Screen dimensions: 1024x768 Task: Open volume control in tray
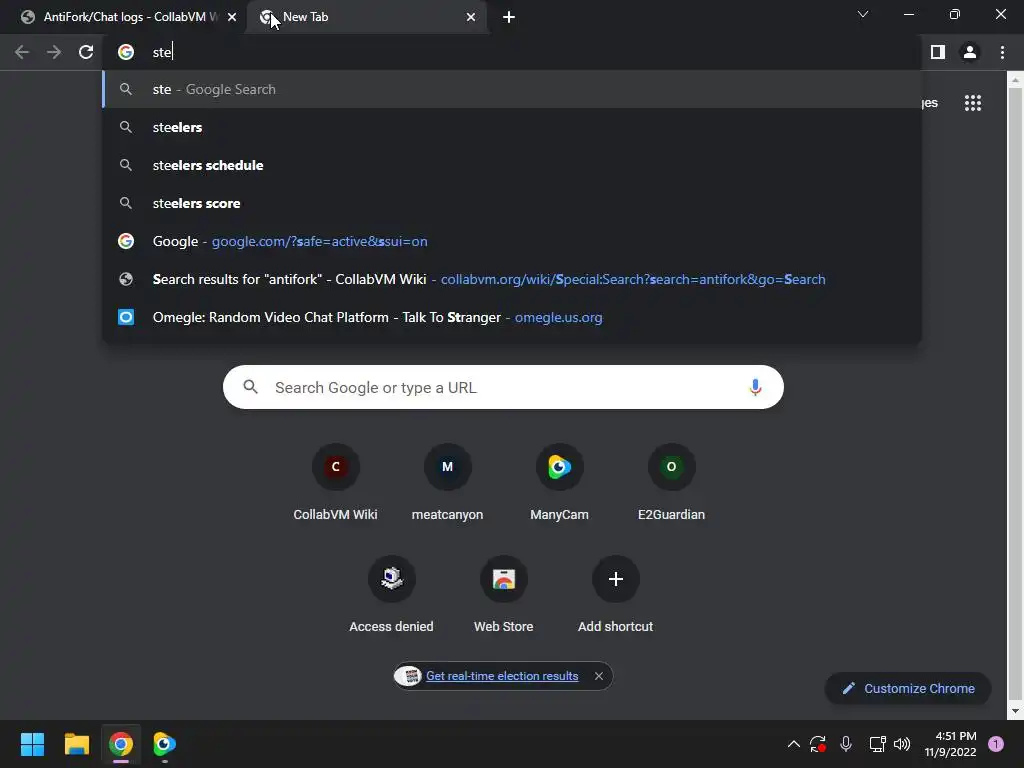[x=902, y=744]
